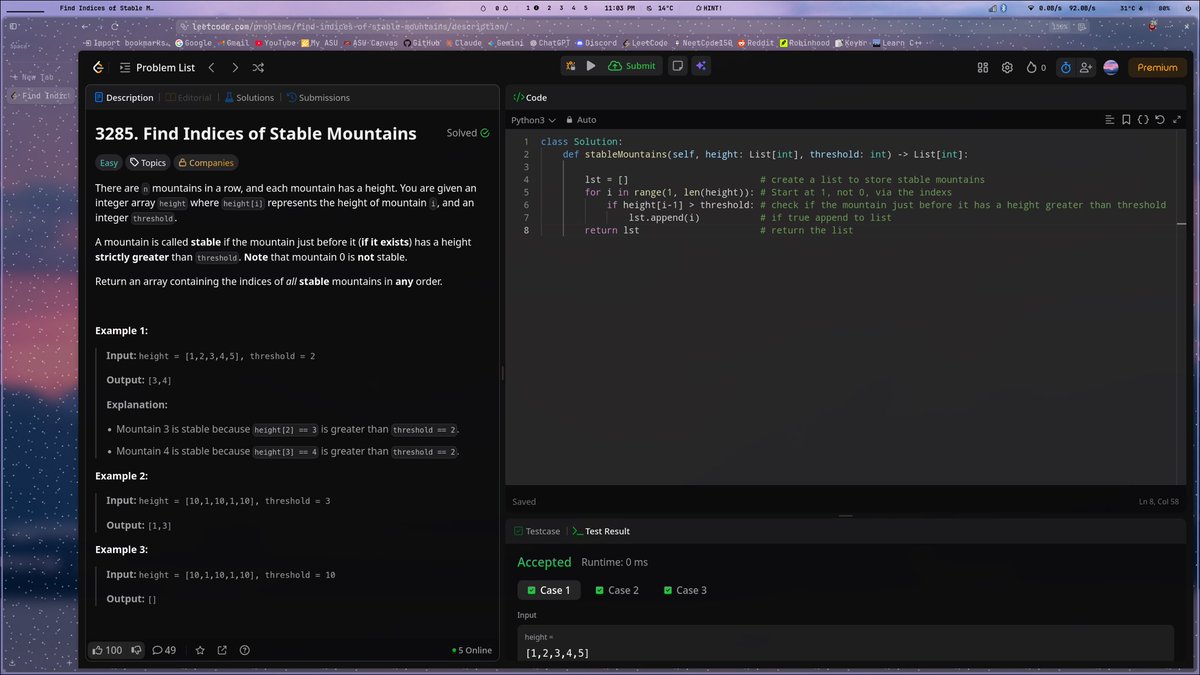Open the 49 comments icon
The height and width of the screenshot is (675, 1200).
point(164,650)
